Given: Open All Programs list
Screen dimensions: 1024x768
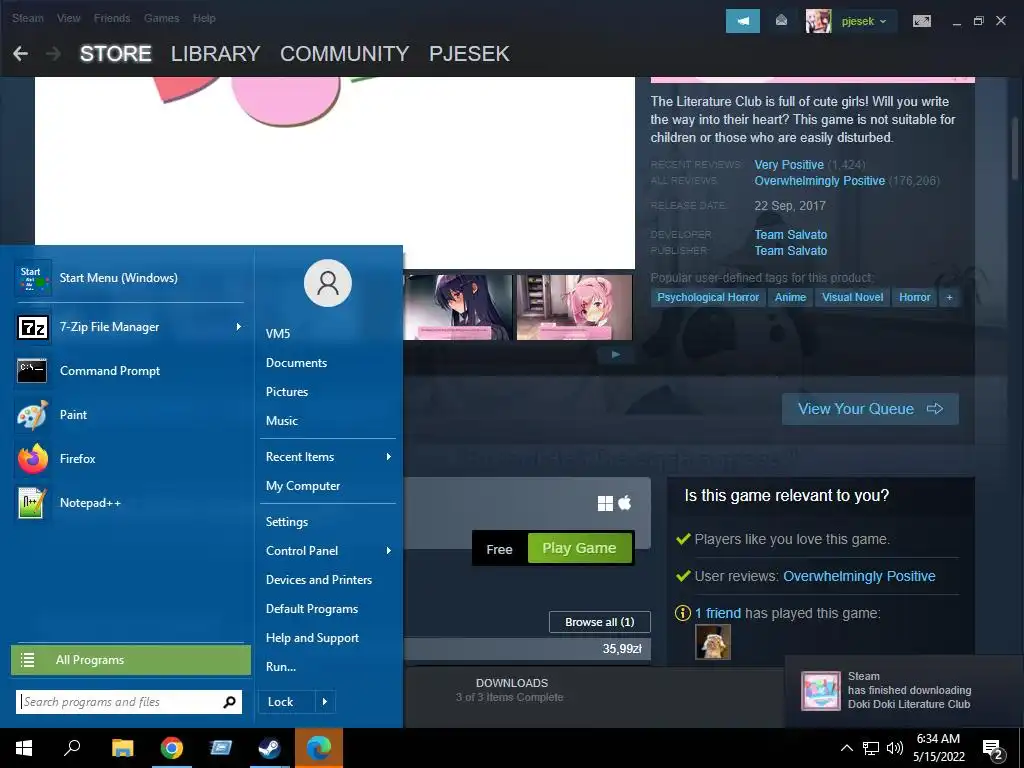Looking at the screenshot, I should 131,660.
